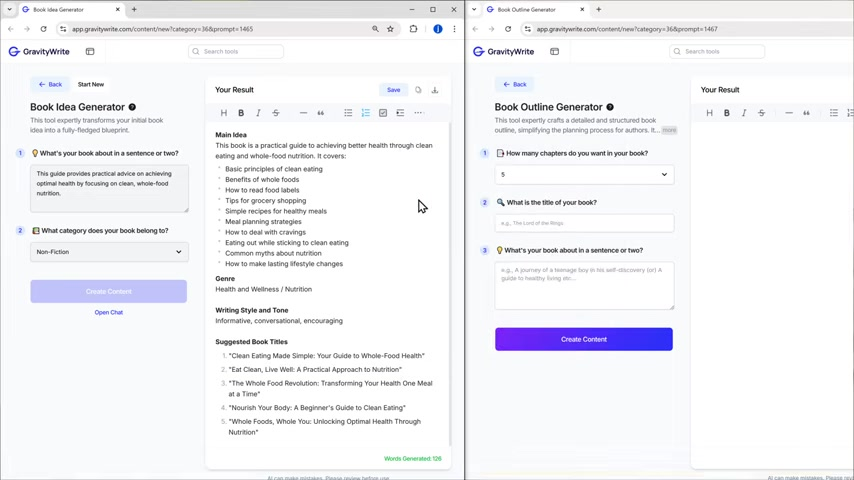This screenshot has width=854, height=480.
Task: Expand description with the 'more' link
Action: click(x=669, y=130)
